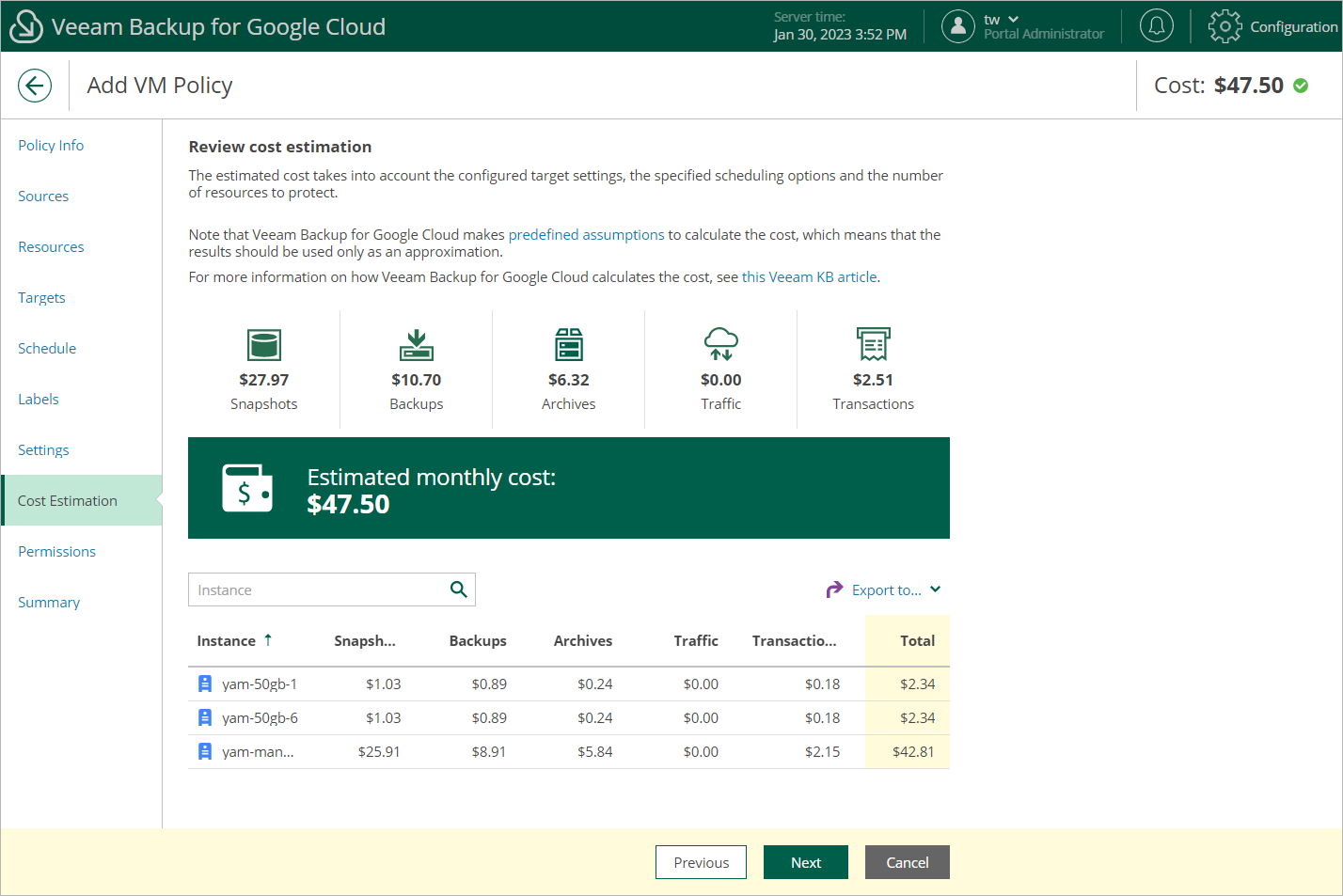This screenshot has height=896, width=1343.
Task: Click the yam-50gb-6 instance icon
Action: [x=205, y=717]
